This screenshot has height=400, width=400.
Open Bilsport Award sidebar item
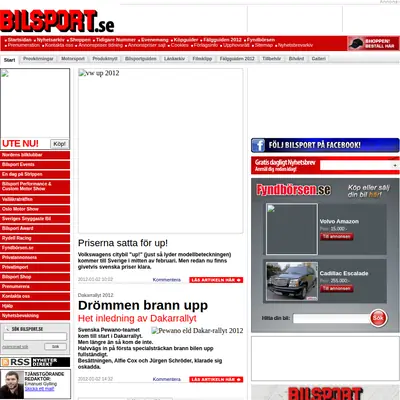point(35,229)
